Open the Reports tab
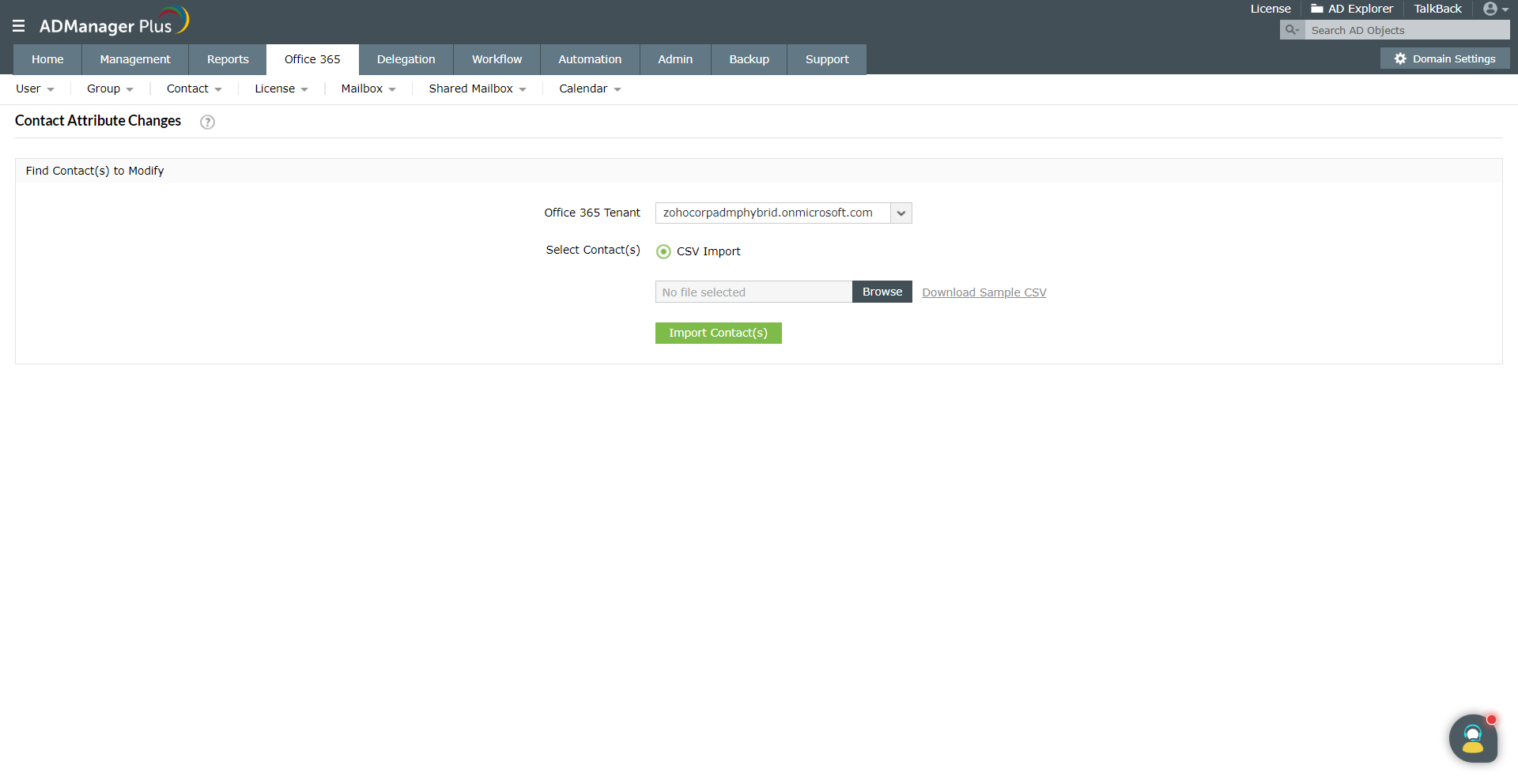The width and height of the screenshot is (1518, 784). (228, 59)
